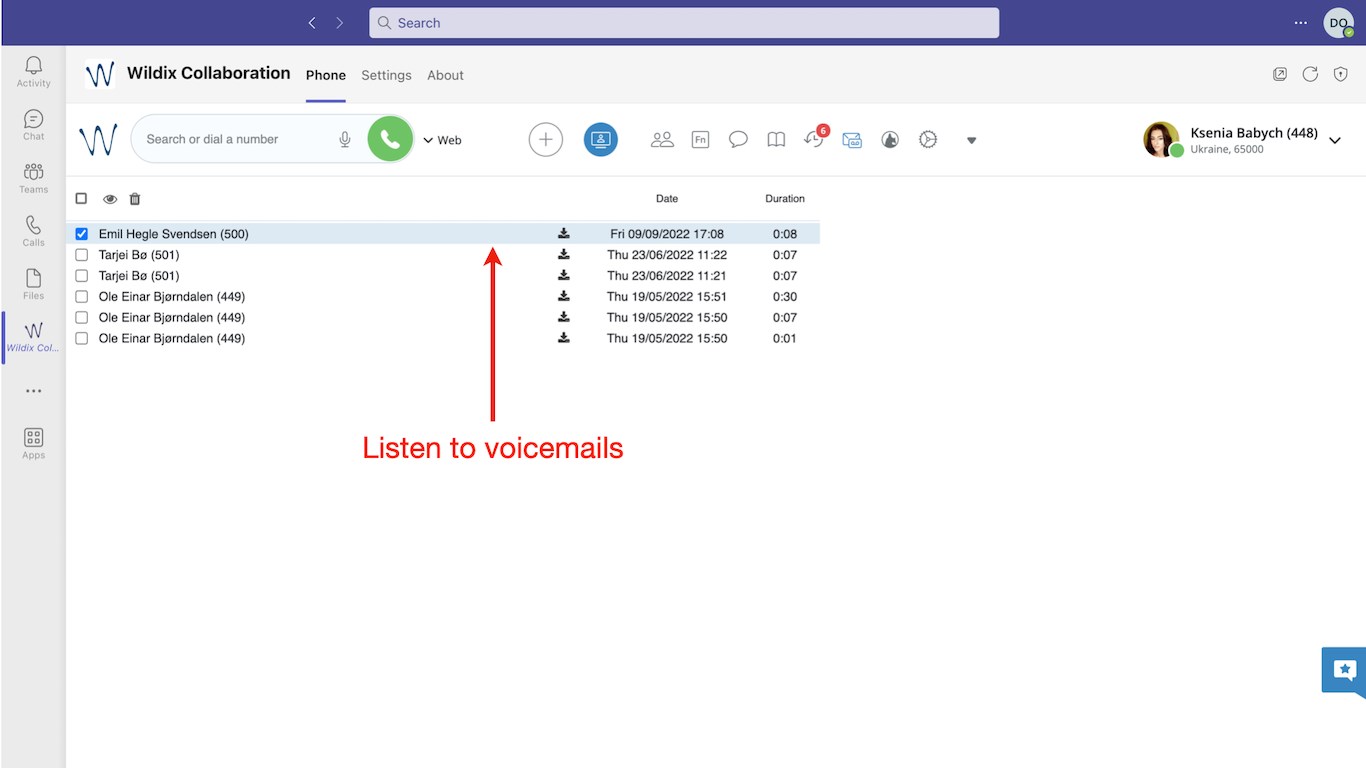Check the Ole Einar Bjørndalen 15:51 checkbox
The image size is (1366, 768).
click(82, 297)
